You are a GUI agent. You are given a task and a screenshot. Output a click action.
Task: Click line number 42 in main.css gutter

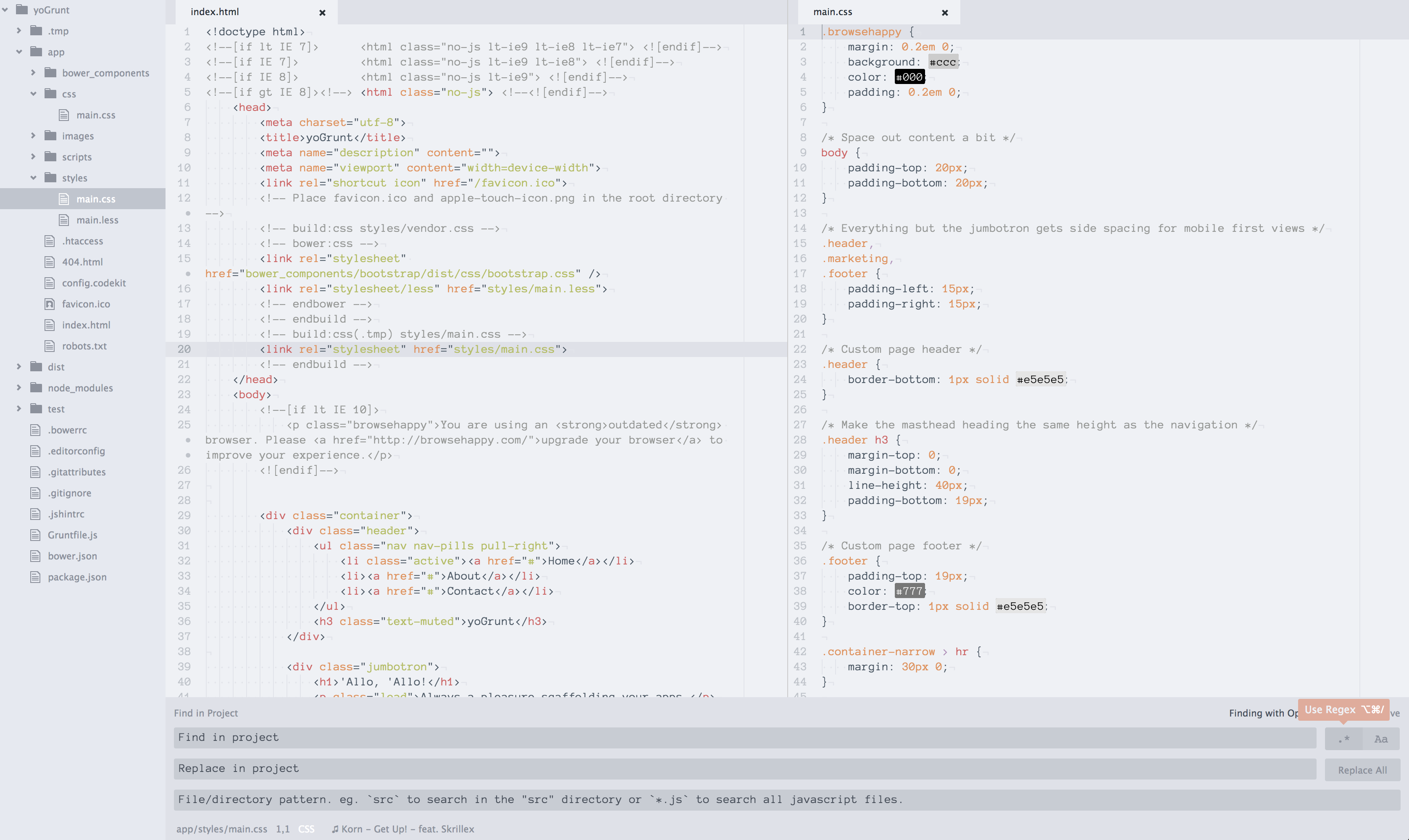[799, 651]
